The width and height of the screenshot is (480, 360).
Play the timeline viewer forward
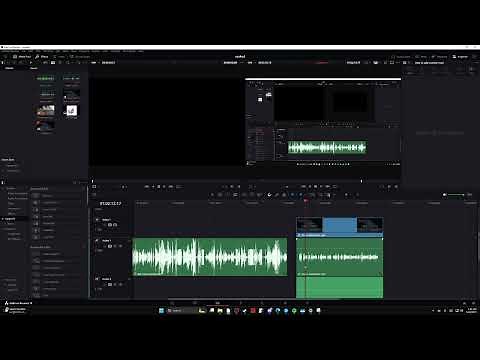pyautogui.click(x=321, y=187)
